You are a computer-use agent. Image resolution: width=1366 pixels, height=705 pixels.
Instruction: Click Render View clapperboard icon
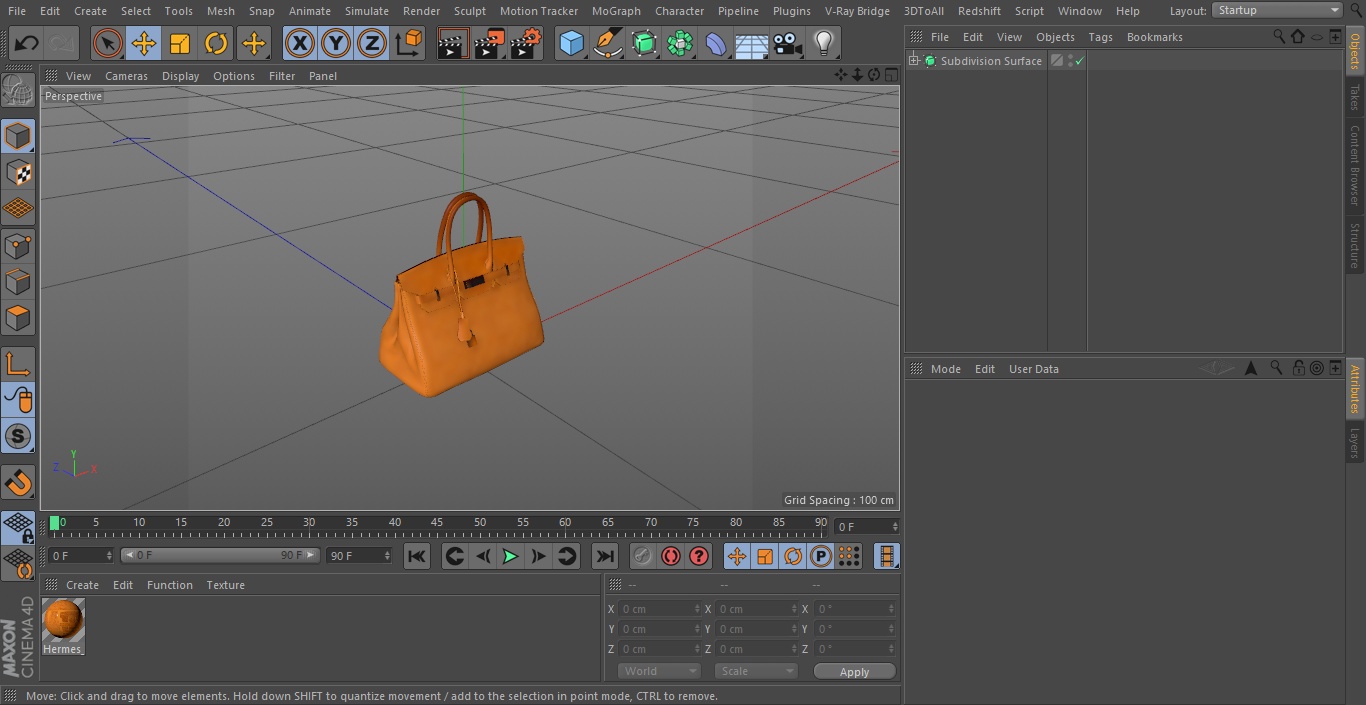click(453, 43)
